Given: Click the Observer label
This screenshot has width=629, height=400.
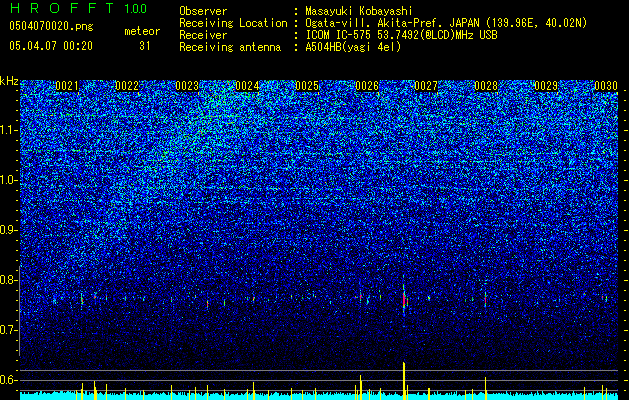Looking at the screenshot, I should 203,11.
